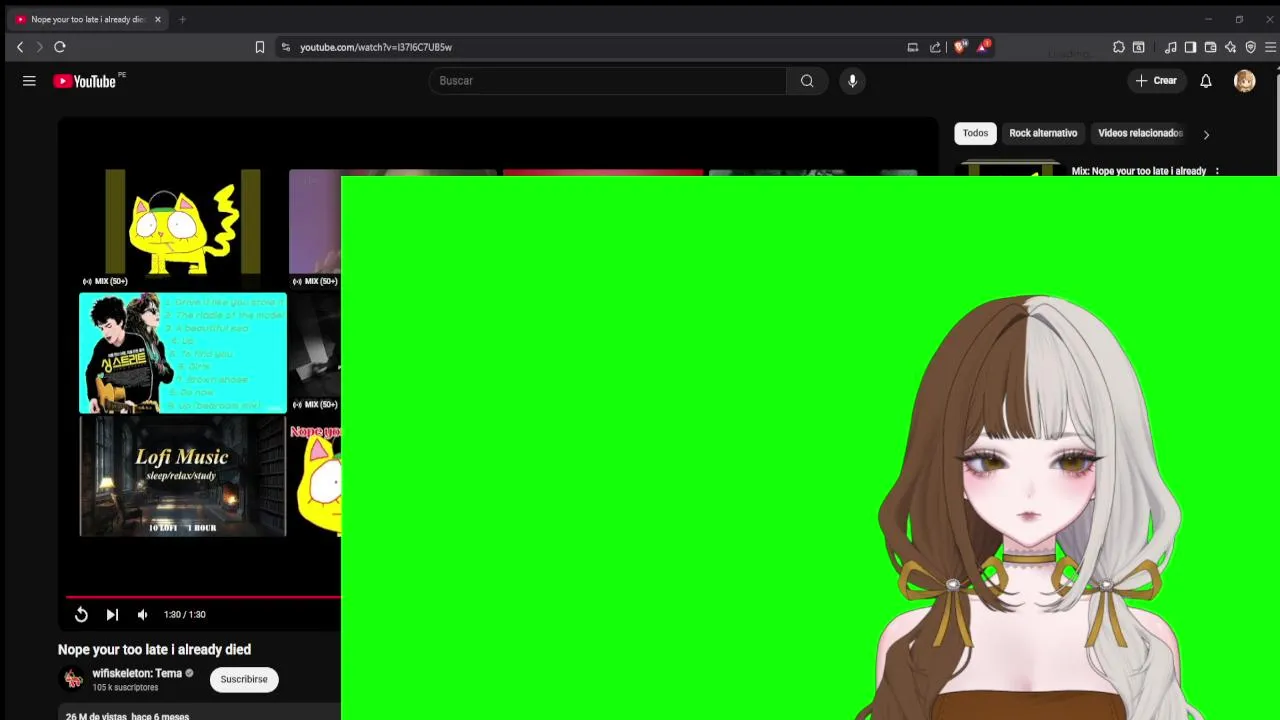Open the Leo AI sparkle icon

click(1230, 47)
